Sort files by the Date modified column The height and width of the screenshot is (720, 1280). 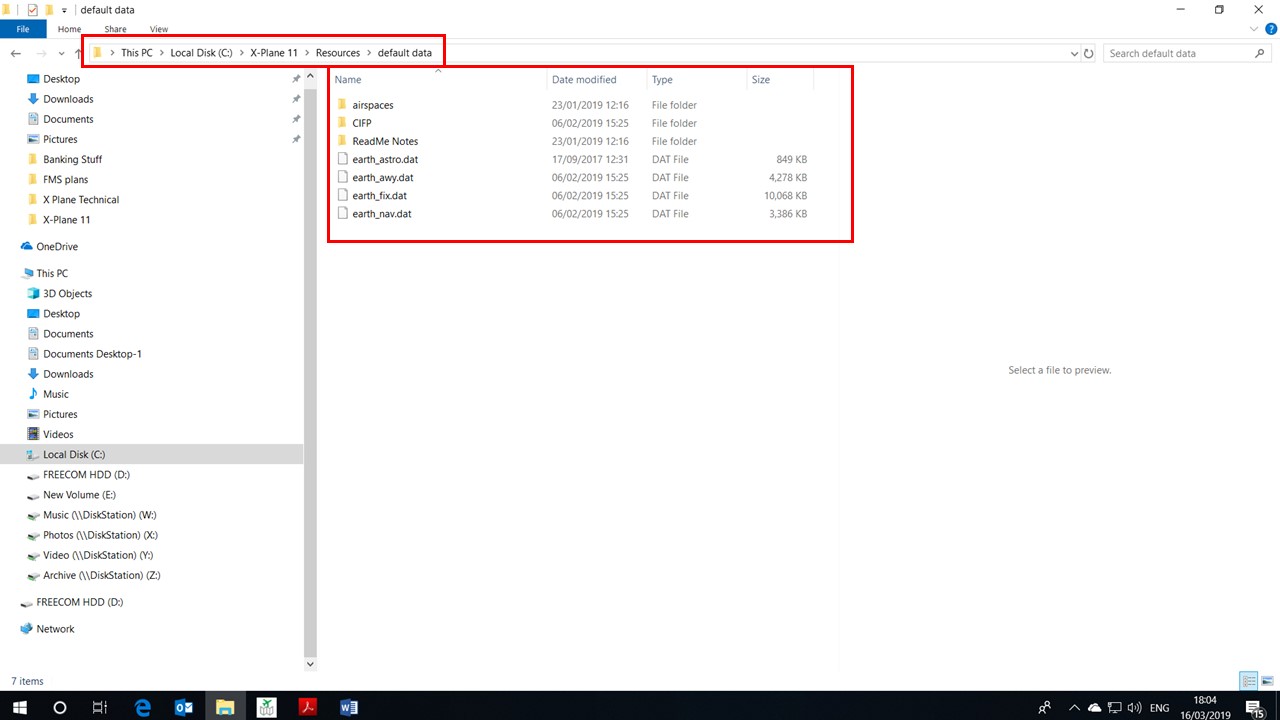click(584, 80)
